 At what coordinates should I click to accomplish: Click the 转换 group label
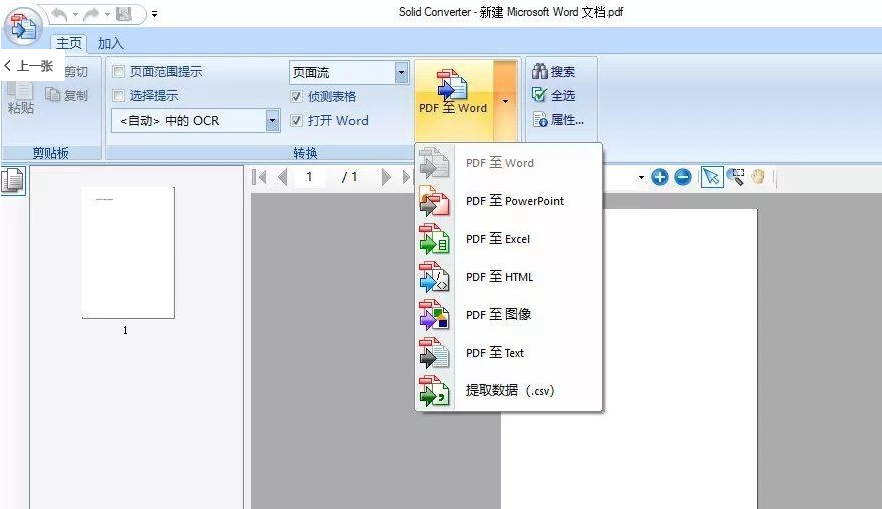[x=305, y=153]
